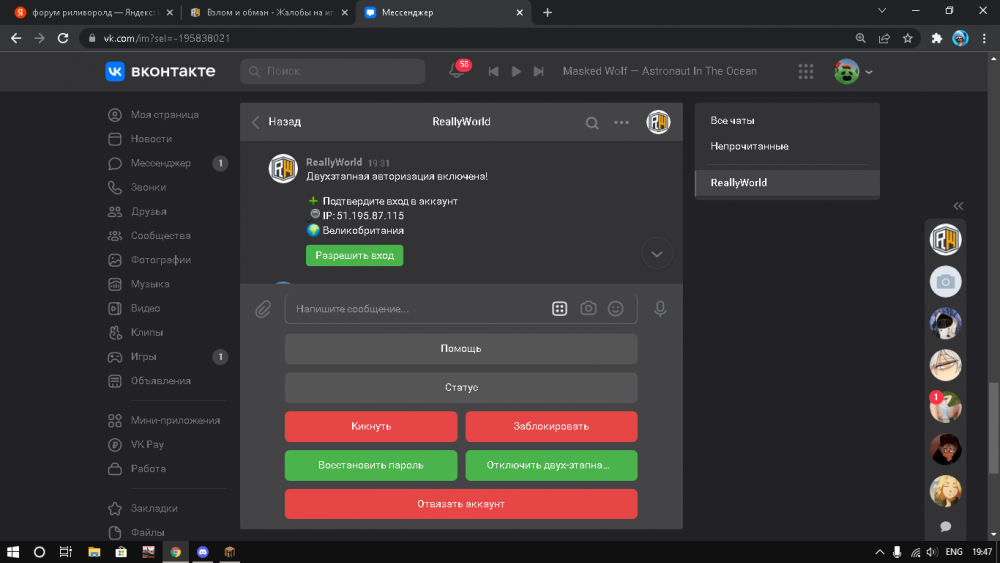Record a voice message with microphone icon
Viewport: 1000px width, 563px height.
point(660,309)
